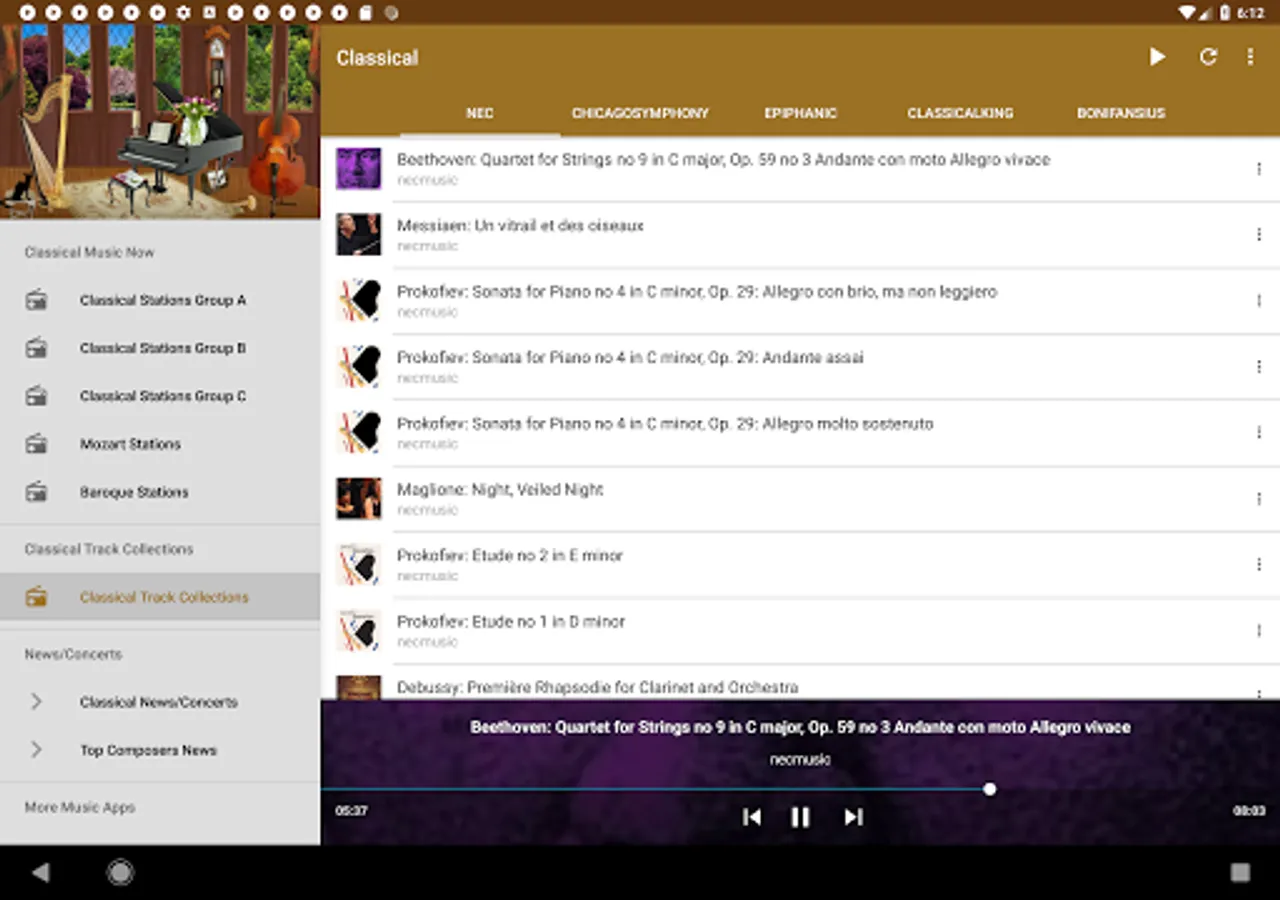The image size is (1280, 900).
Task: Open Classical Stations Group A
Action: [160, 300]
